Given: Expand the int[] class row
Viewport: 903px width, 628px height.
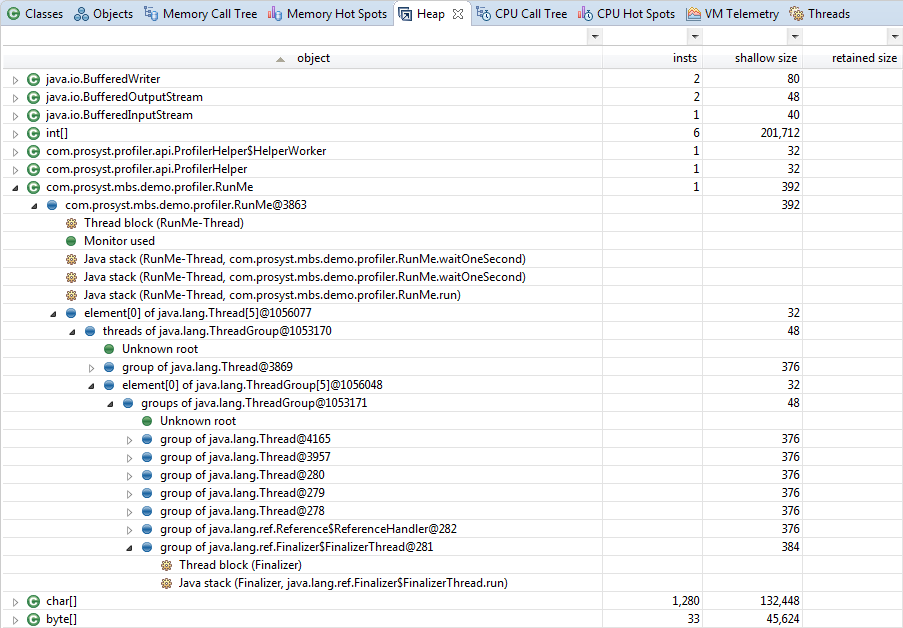Looking at the screenshot, I should click(15, 133).
